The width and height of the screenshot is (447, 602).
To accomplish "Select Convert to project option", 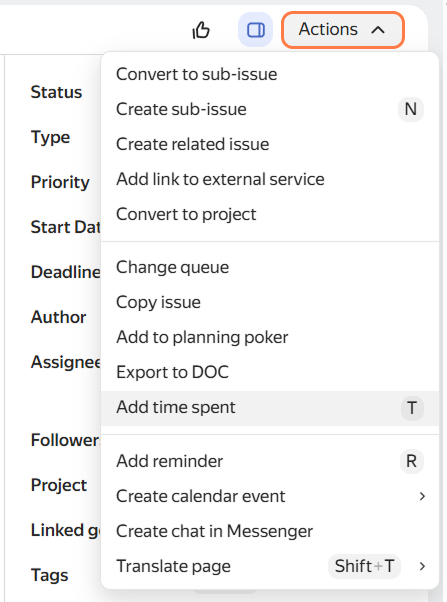I will (x=270, y=214).
